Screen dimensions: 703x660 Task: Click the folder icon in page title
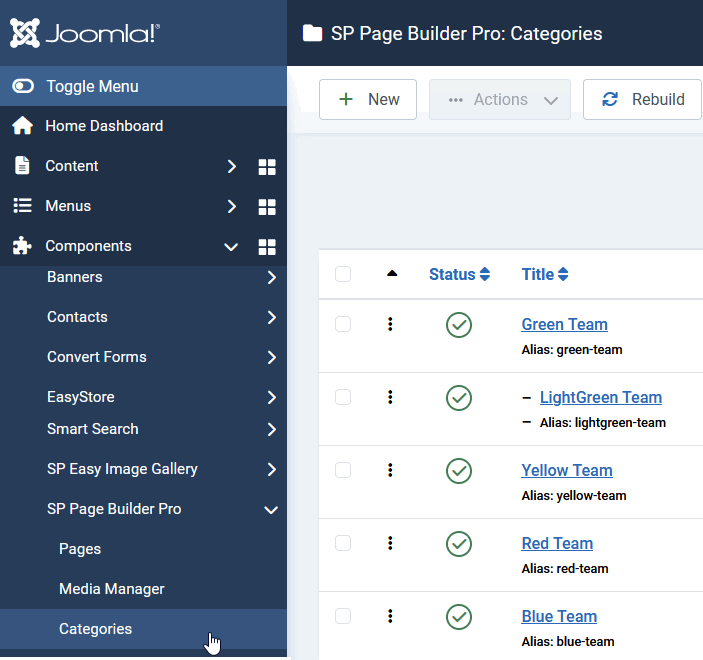coord(312,33)
